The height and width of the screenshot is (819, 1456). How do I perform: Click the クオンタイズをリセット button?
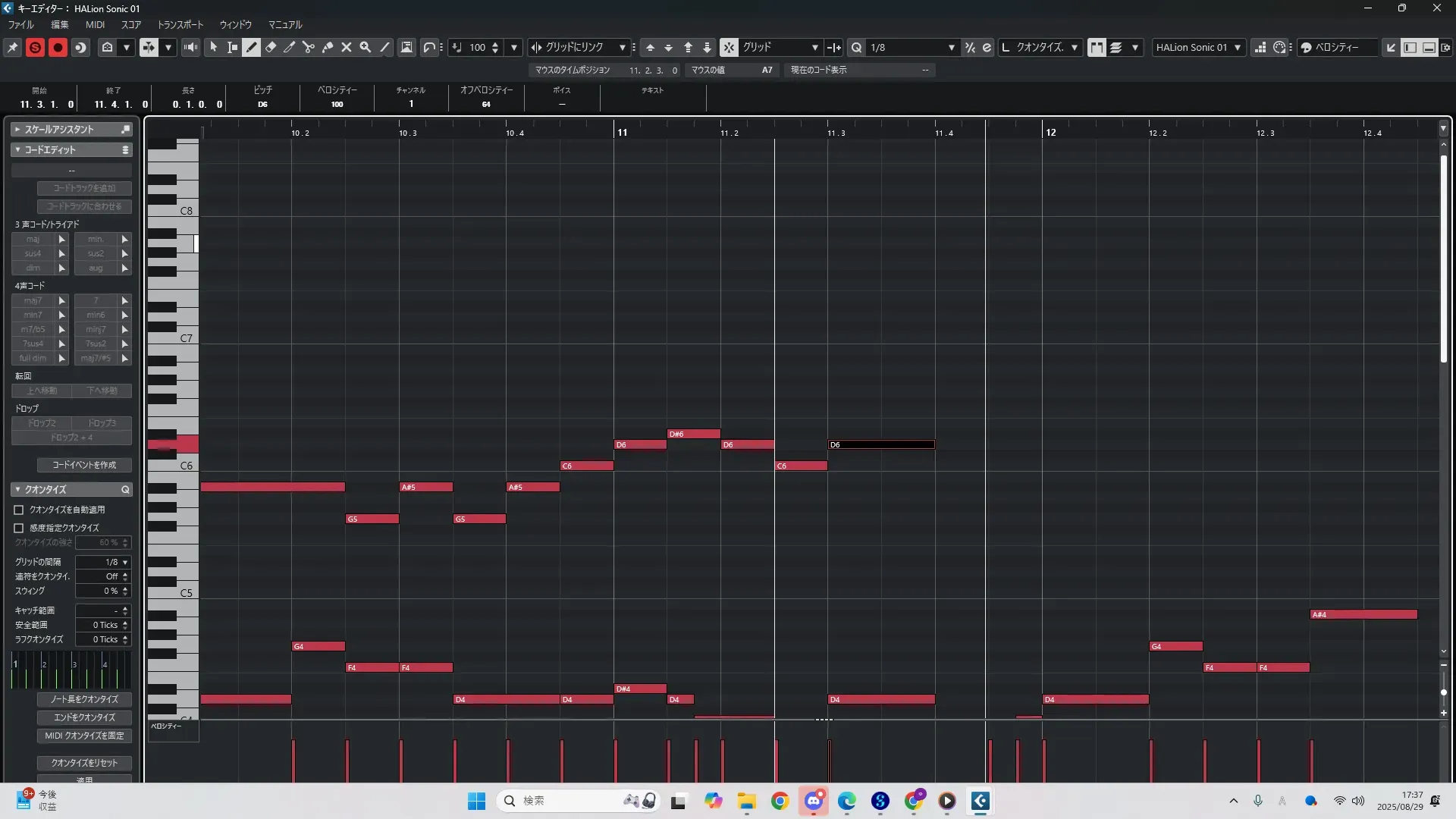point(84,763)
